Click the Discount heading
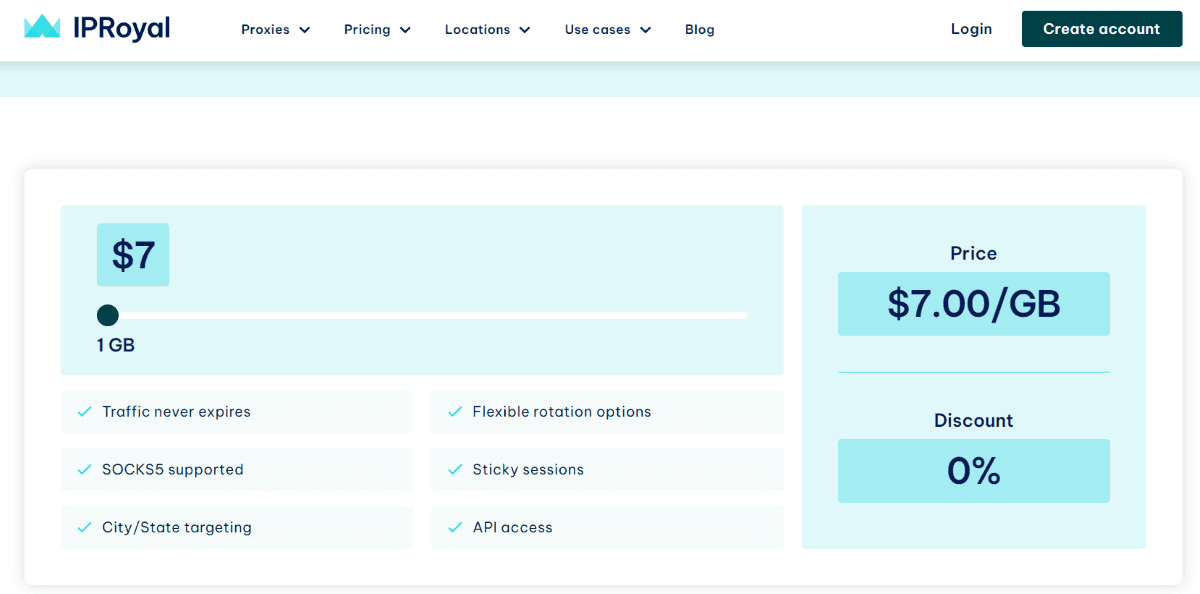The height and width of the screenshot is (594, 1200). pyautogui.click(x=974, y=421)
